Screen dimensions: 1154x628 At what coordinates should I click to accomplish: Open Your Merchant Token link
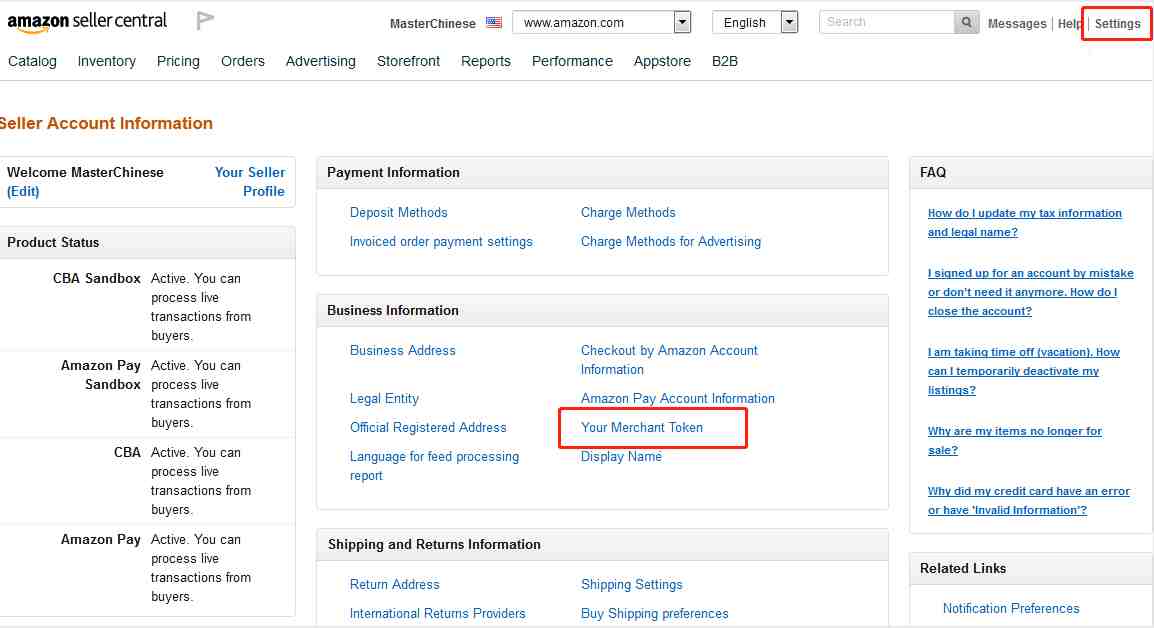(x=642, y=427)
